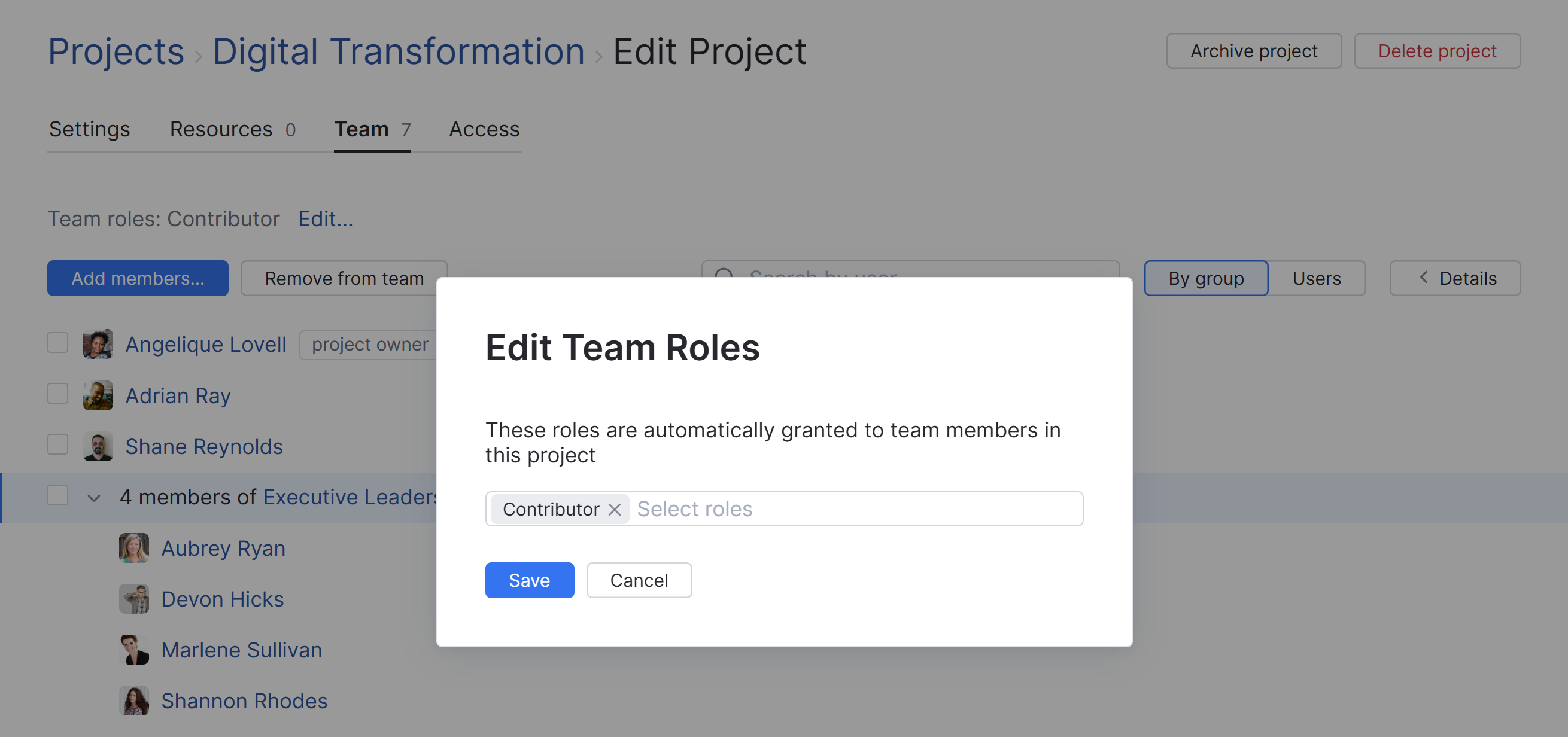Click Shannon Rhodes' avatar picture
The width and height of the screenshot is (1568, 737).
point(134,701)
